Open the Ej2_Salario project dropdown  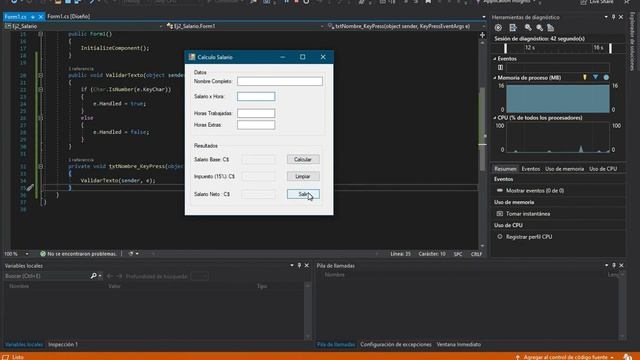pos(161,26)
